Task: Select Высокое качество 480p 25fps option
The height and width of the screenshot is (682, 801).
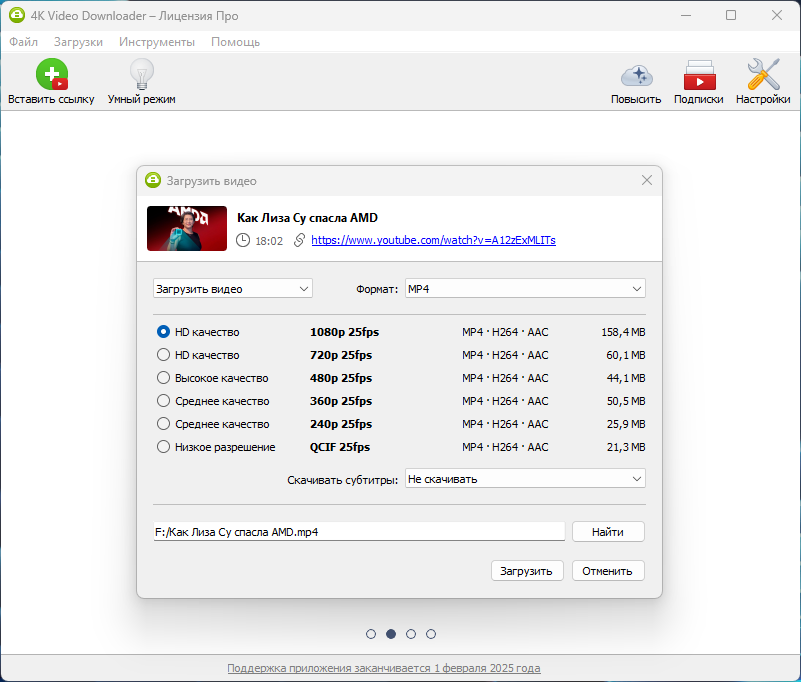Action: pos(163,378)
